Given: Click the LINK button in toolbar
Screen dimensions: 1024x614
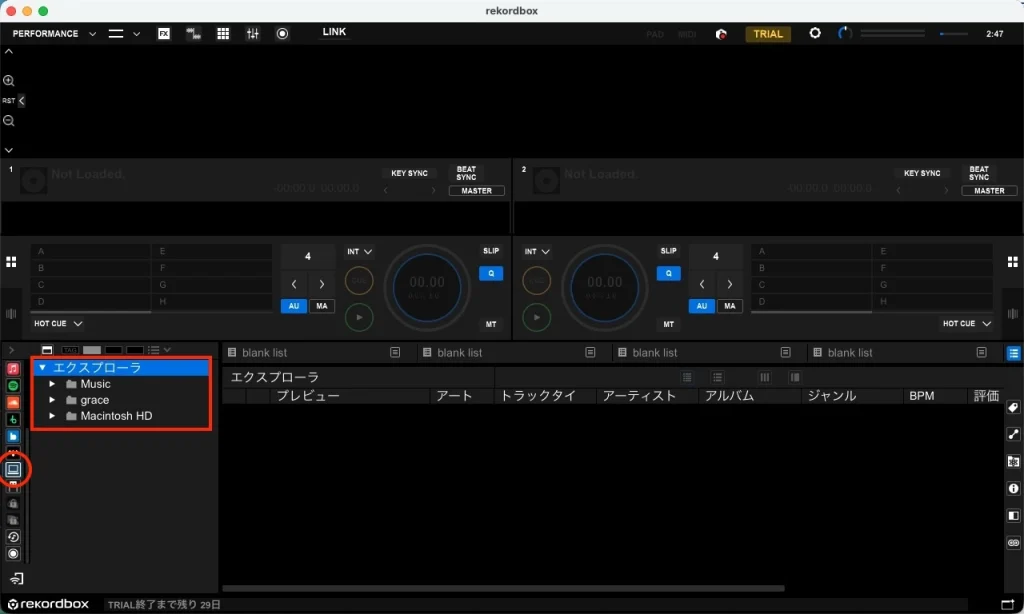Looking at the screenshot, I should point(333,32).
